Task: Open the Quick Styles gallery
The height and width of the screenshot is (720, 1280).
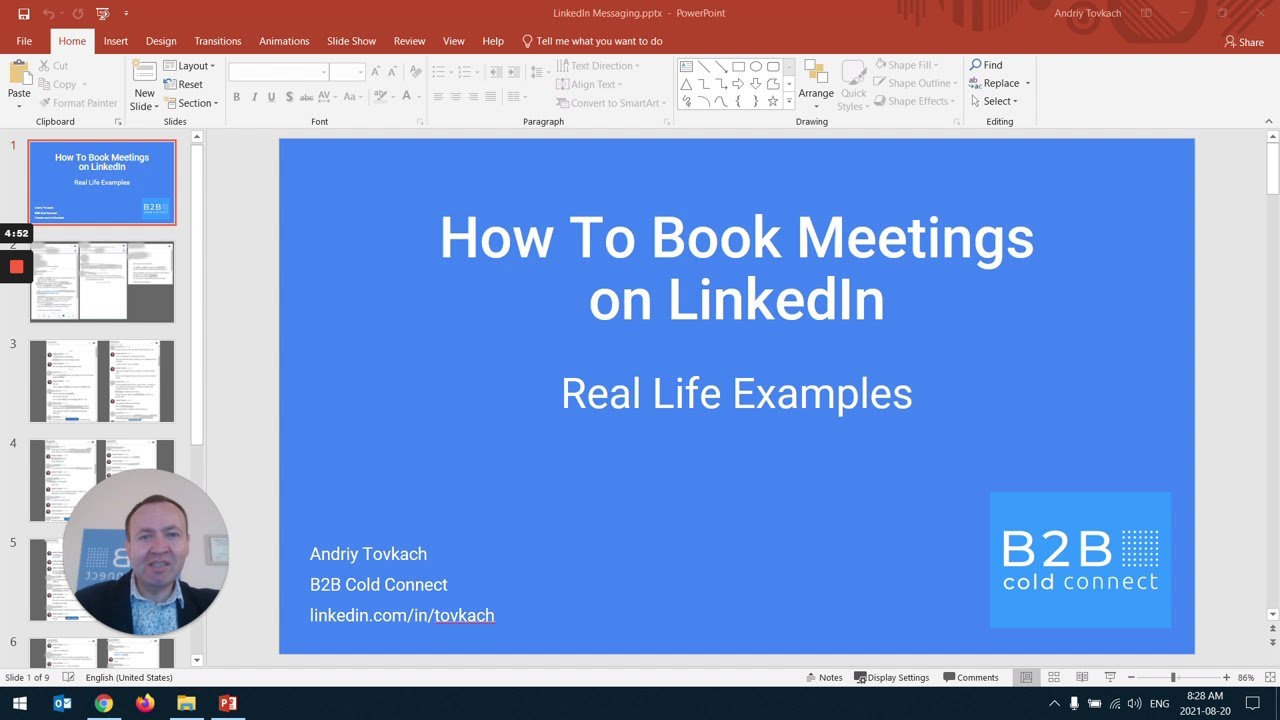Action: click(x=853, y=85)
